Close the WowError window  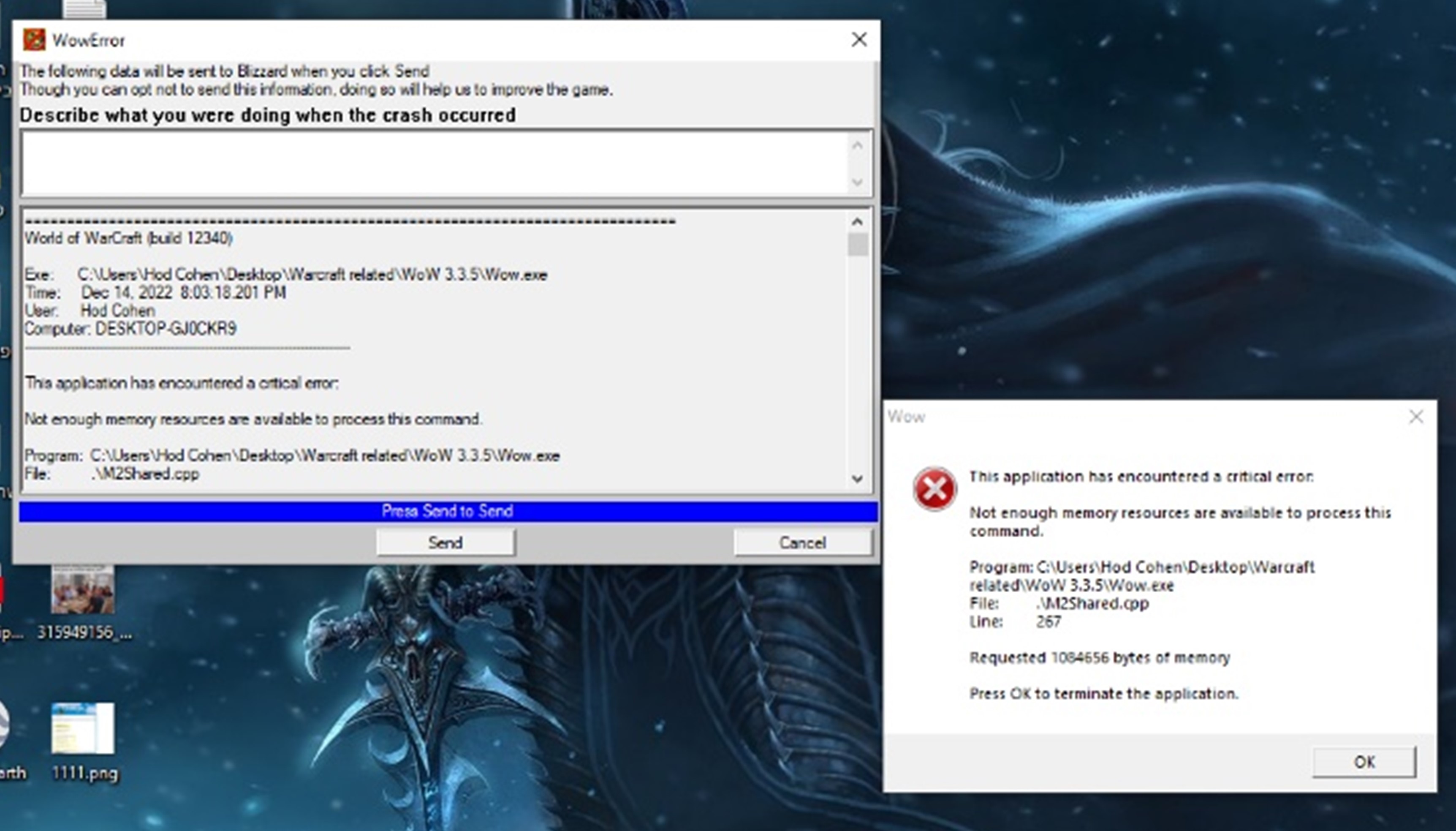coord(859,39)
